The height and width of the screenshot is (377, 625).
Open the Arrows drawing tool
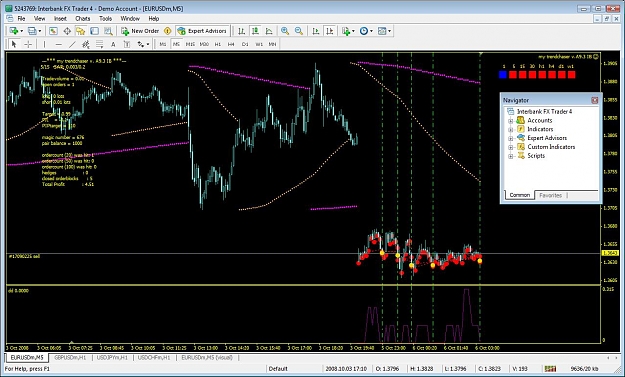[x=141, y=44]
